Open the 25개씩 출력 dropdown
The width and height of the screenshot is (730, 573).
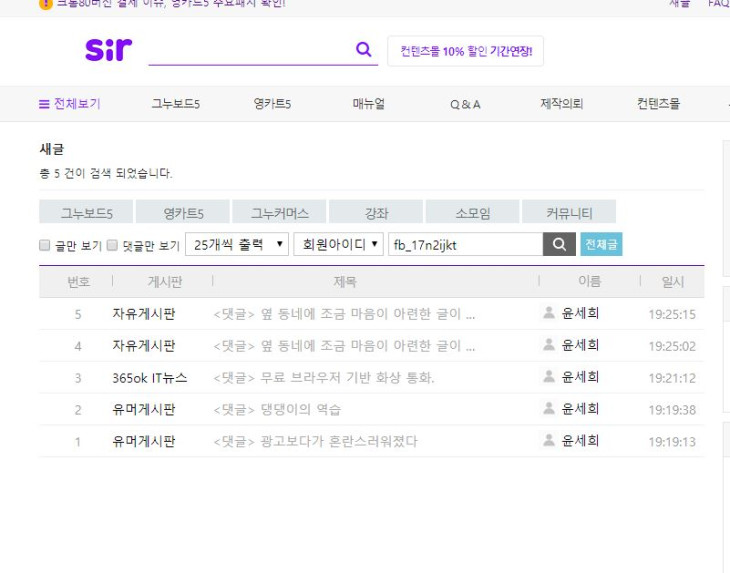(x=237, y=244)
